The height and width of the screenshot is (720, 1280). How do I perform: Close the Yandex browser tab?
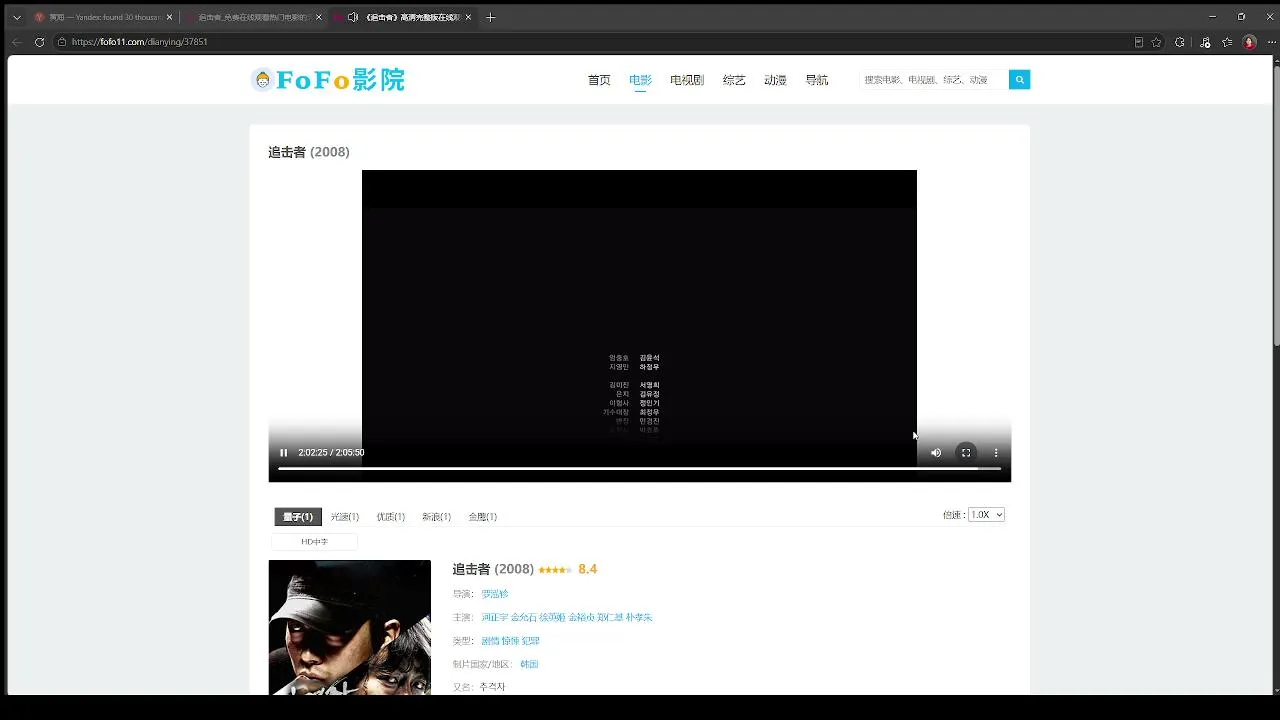169,17
